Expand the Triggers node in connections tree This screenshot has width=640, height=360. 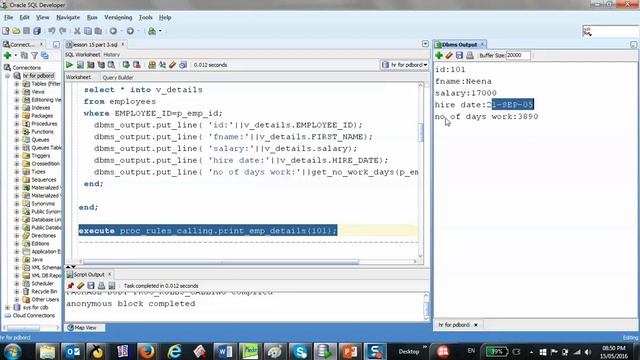click(17, 156)
